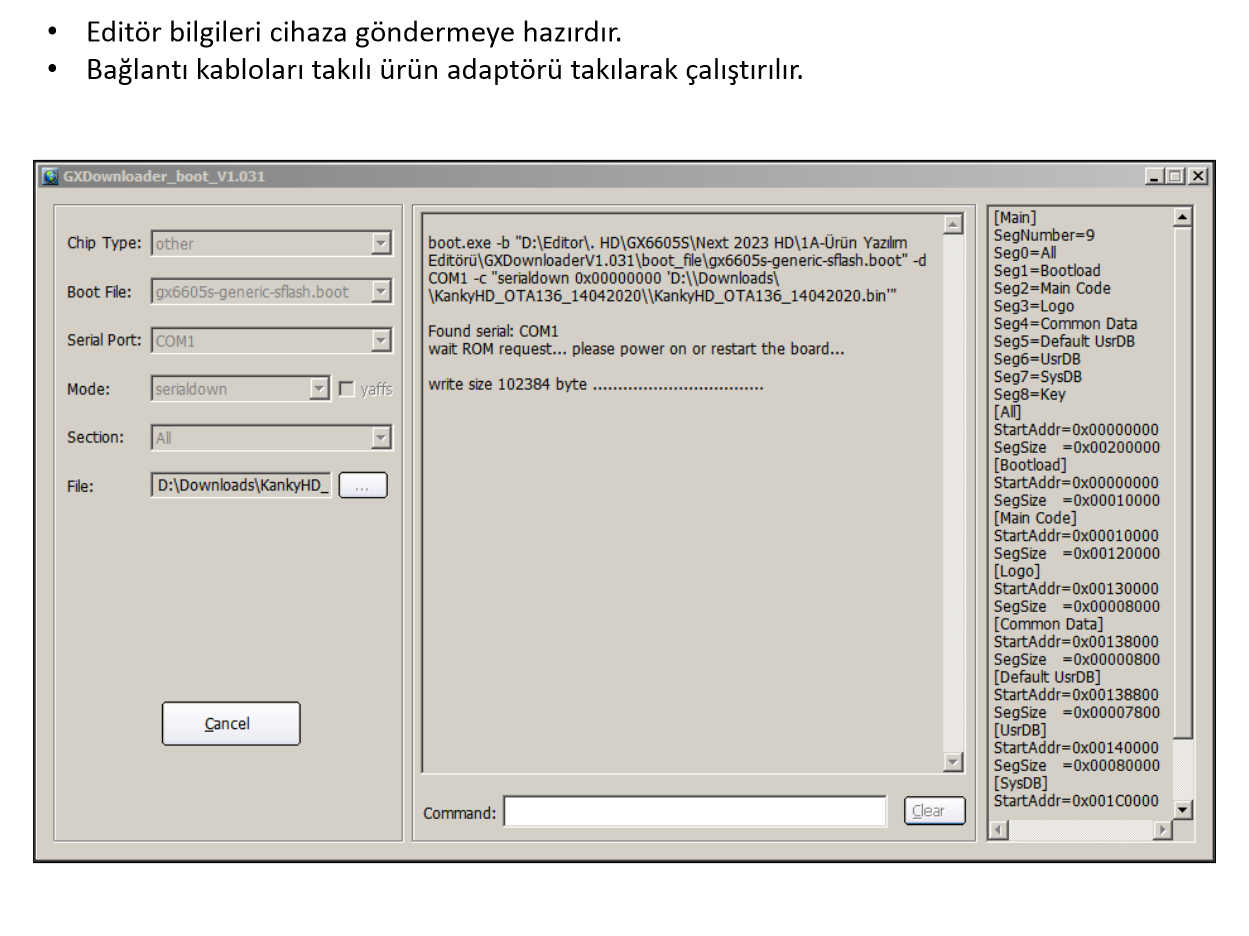1249x936 pixels.
Task: Close the GXDownloader window
Action: tap(1198, 176)
